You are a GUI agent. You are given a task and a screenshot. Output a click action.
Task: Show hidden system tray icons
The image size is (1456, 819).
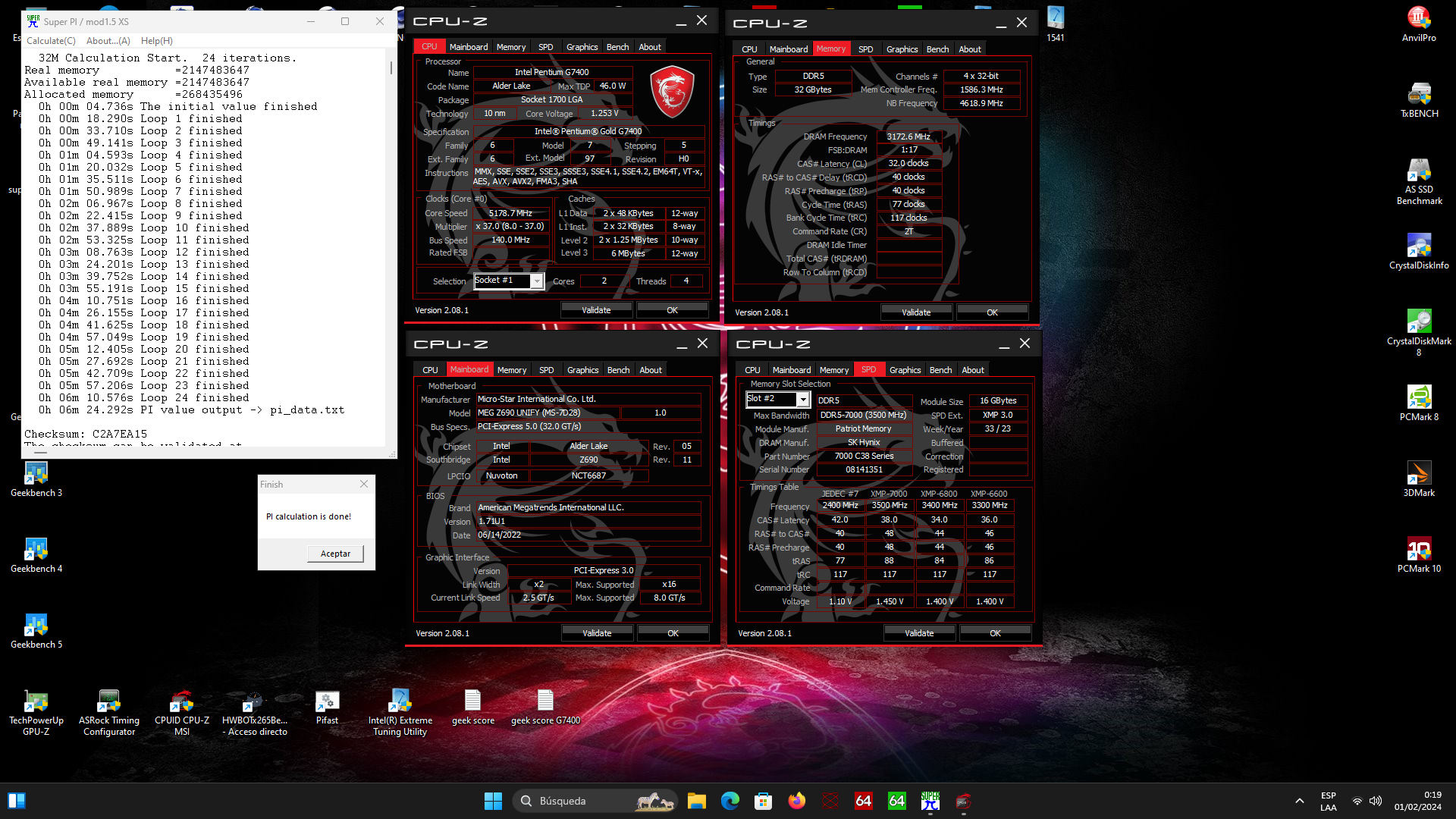coord(1299,801)
